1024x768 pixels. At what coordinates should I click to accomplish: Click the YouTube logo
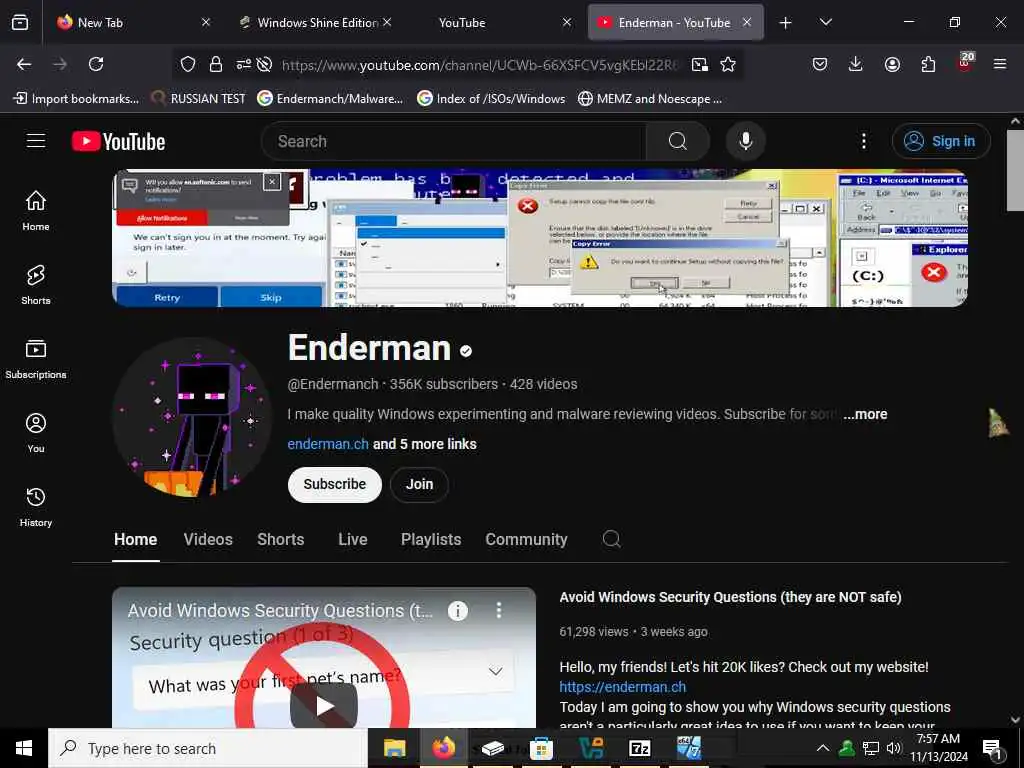pos(118,142)
